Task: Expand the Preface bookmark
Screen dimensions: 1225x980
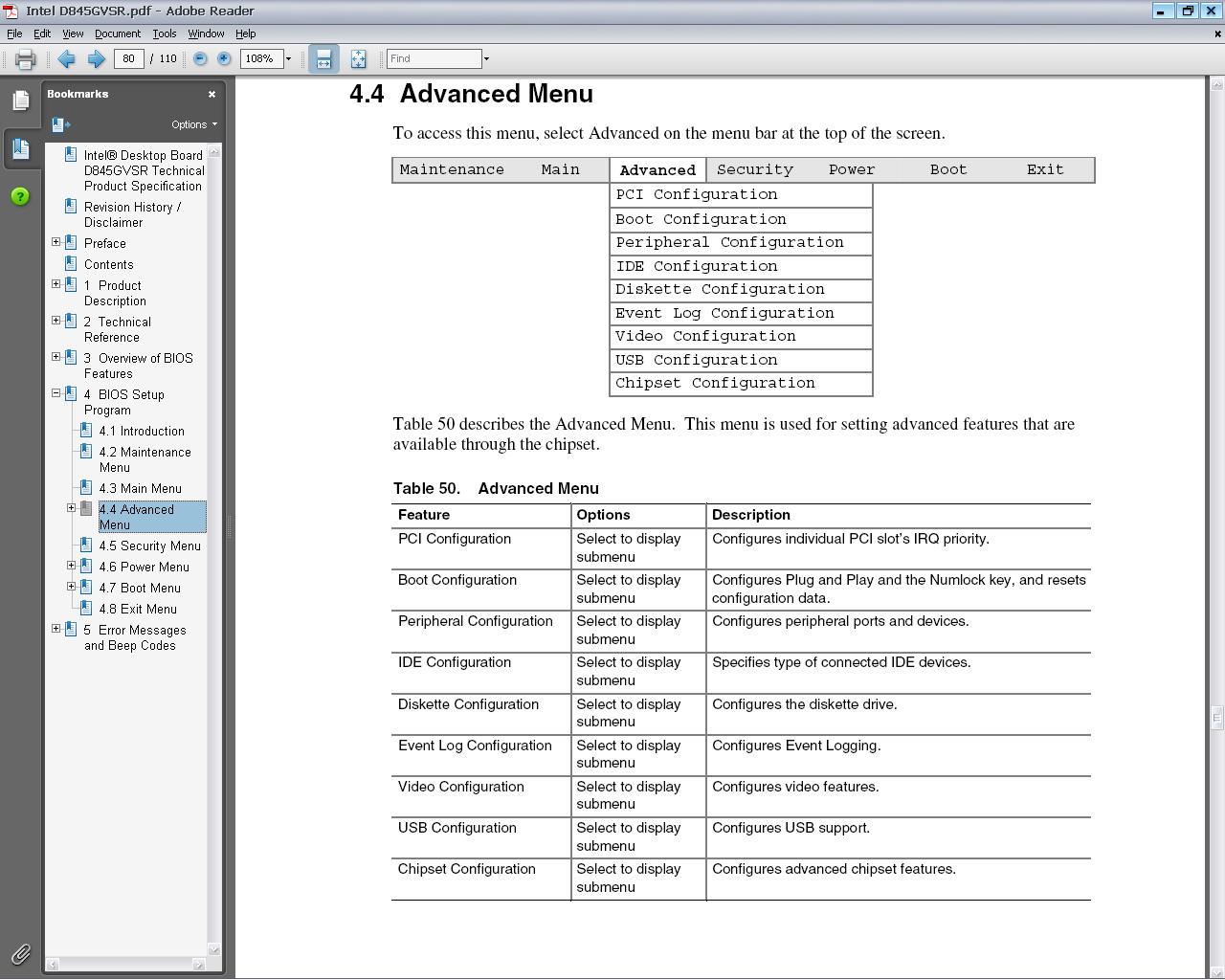Action: [x=56, y=242]
